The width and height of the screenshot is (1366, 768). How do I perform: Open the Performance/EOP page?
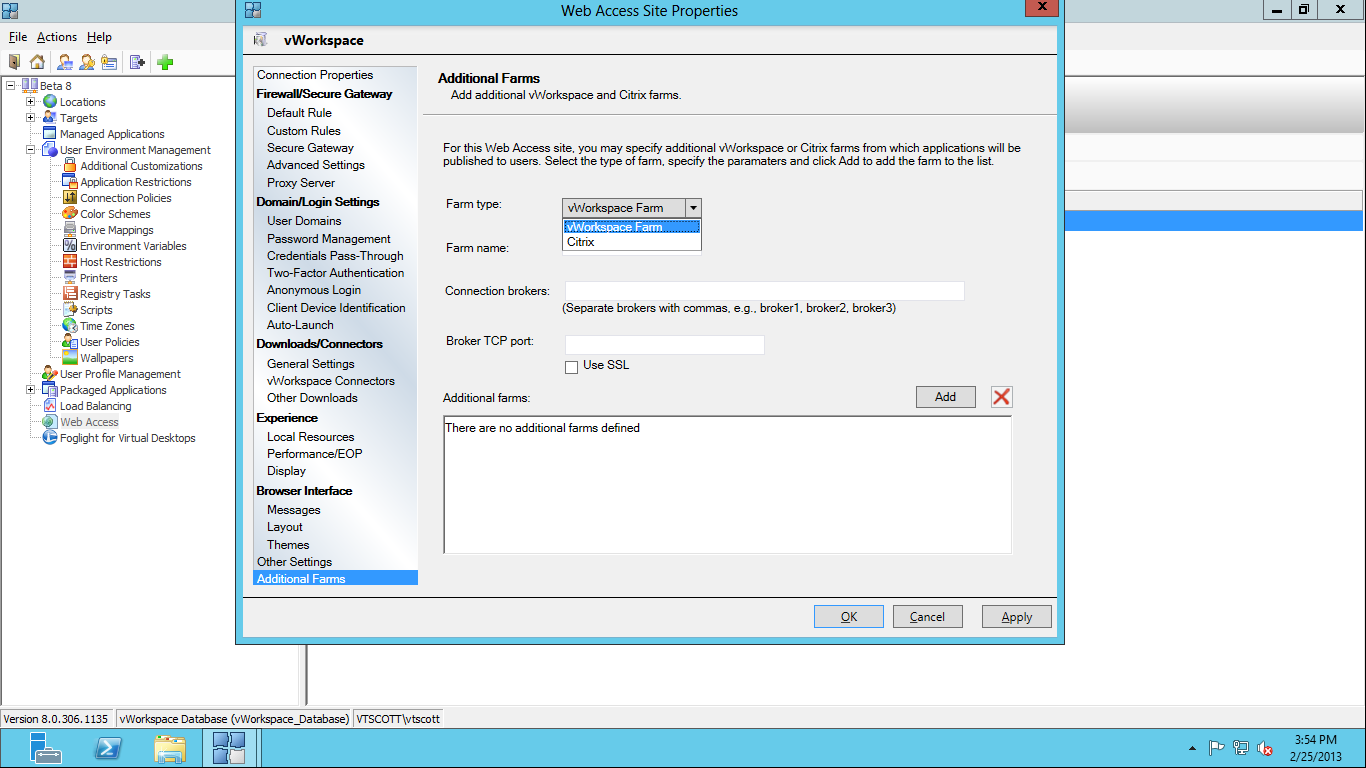314,454
